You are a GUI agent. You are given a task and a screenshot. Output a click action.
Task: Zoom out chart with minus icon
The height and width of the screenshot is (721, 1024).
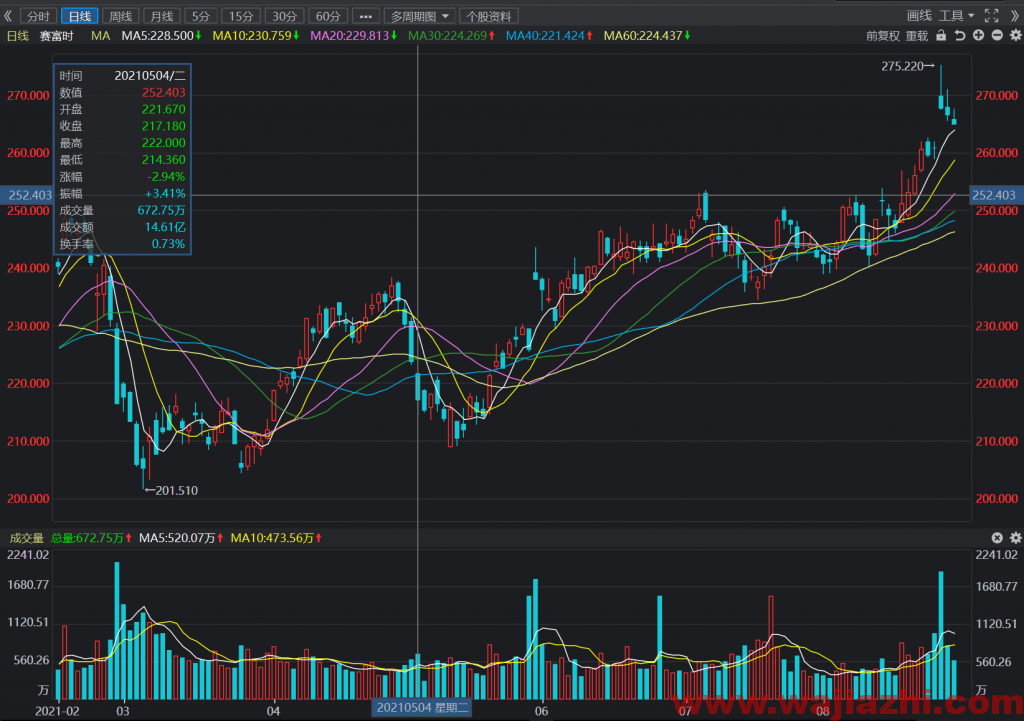(997, 35)
